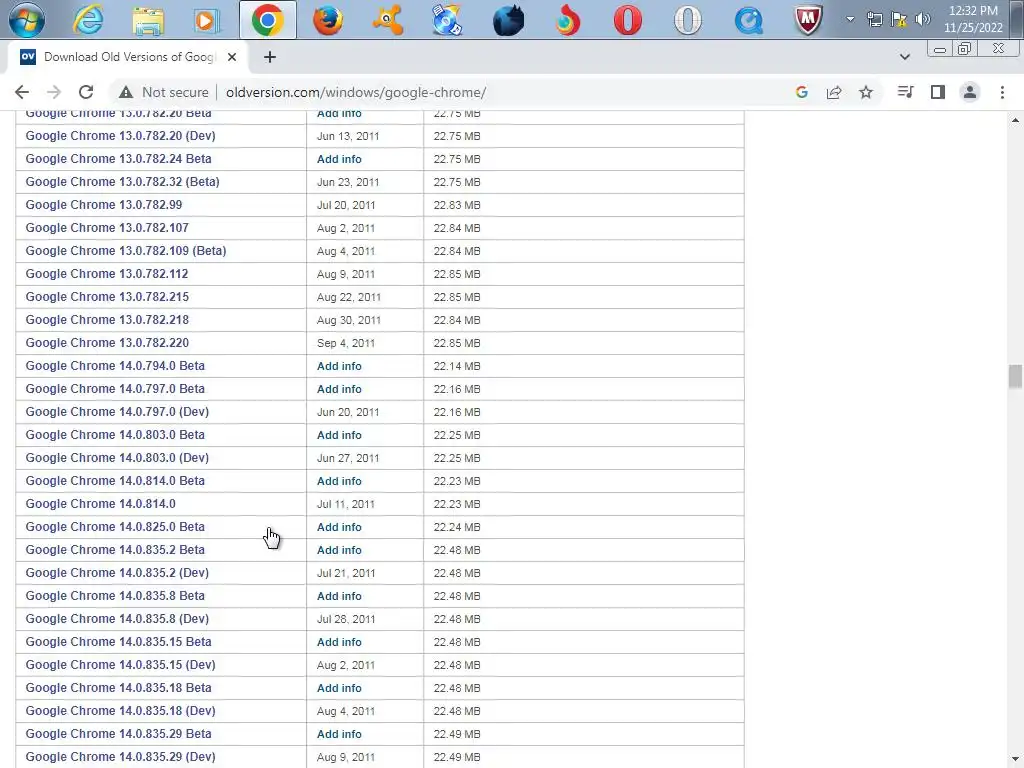
Task: Open Google Chrome 13.0.782.99 link
Action: tap(104, 204)
